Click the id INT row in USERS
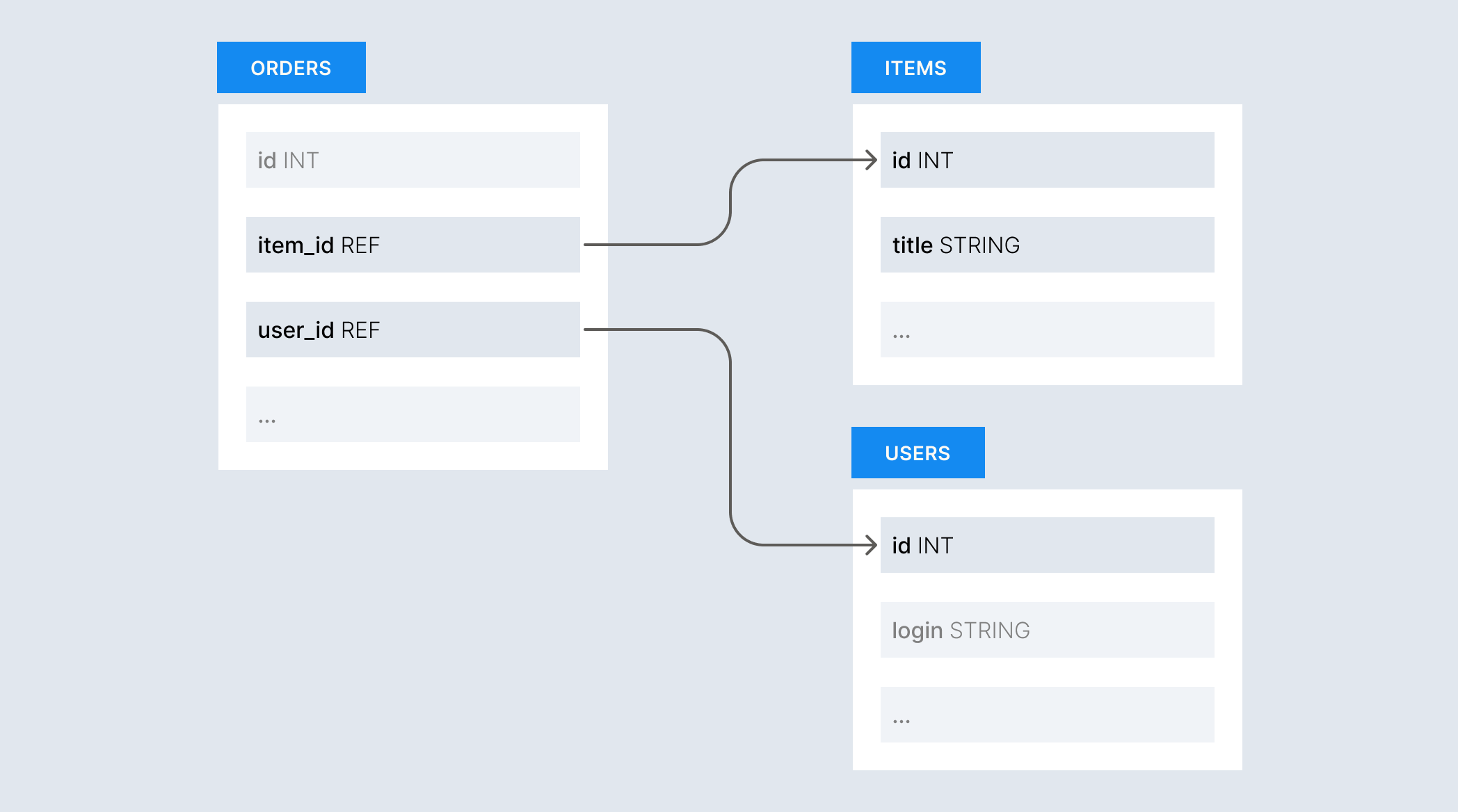The image size is (1458, 812). point(1047,545)
